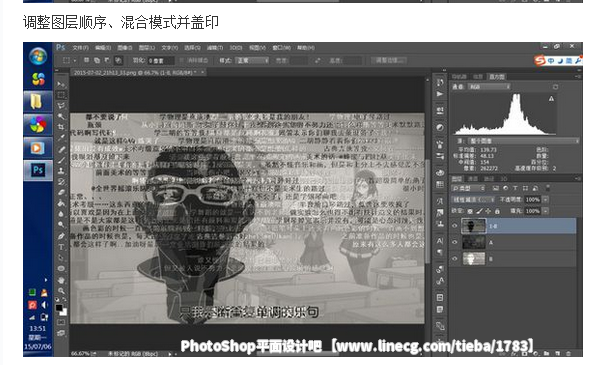The image size is (589, 365).
Task: Open the marquee style dropdown
Action: point(252,60)
